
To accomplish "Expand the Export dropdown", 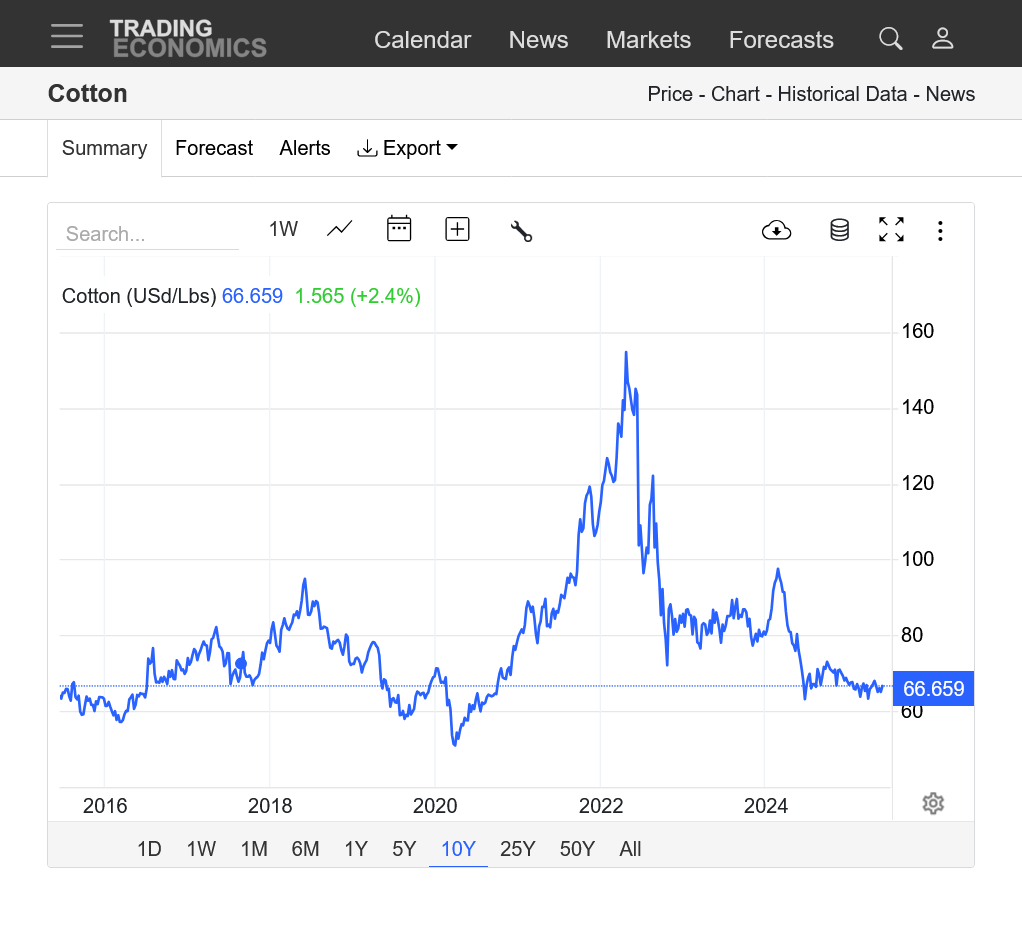I will point(407,148).
